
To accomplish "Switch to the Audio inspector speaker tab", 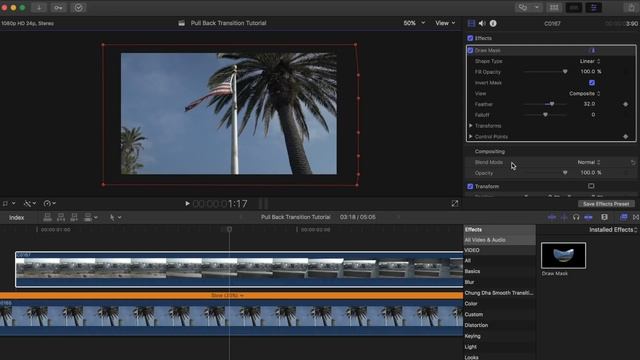I will (x=482, y=23).
